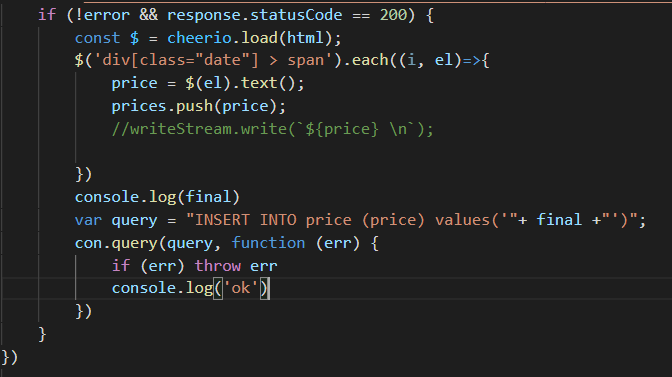Click 'con.query(query,' call

point(148,243)
